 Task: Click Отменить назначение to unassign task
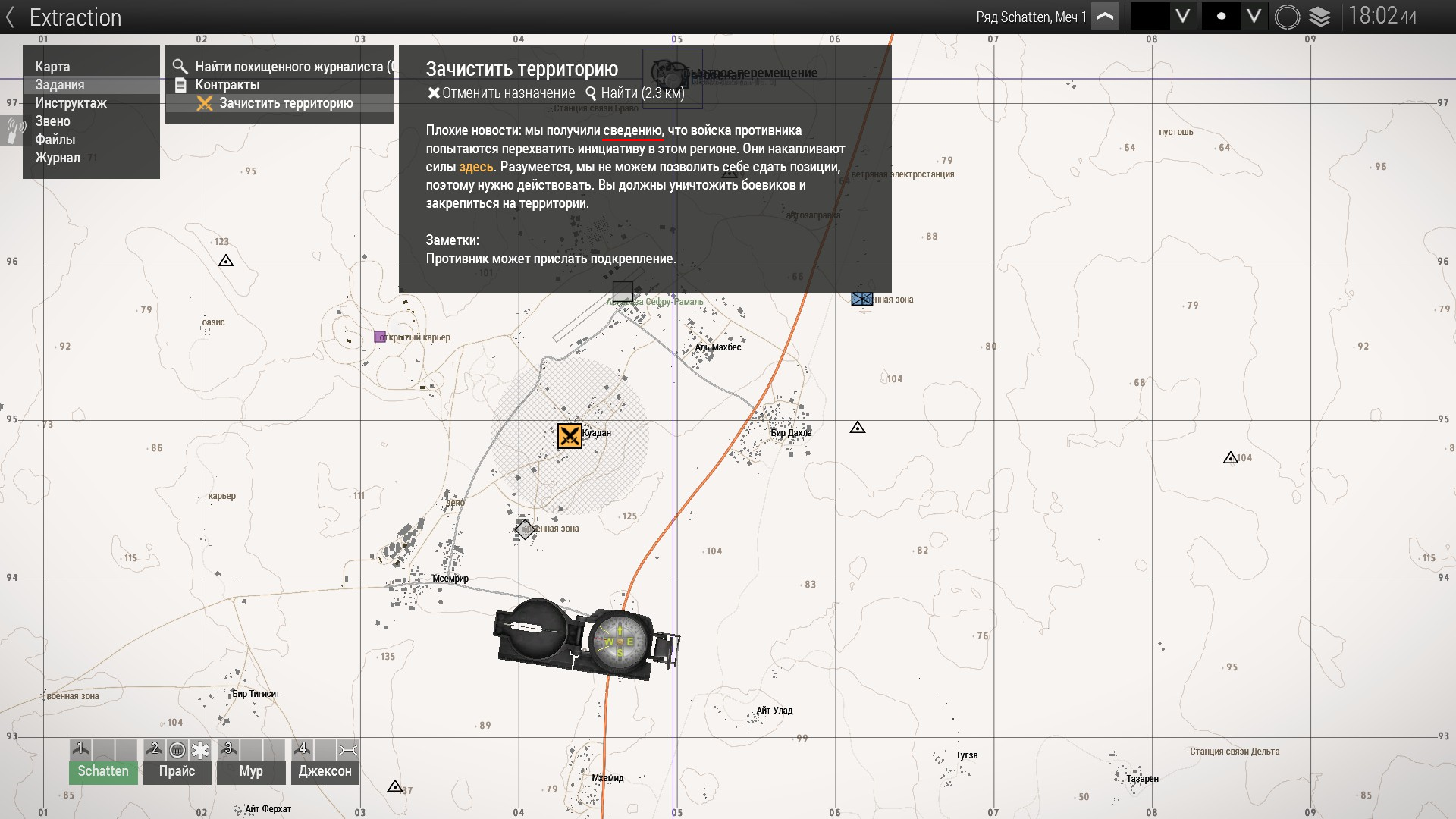pos(501,93)
